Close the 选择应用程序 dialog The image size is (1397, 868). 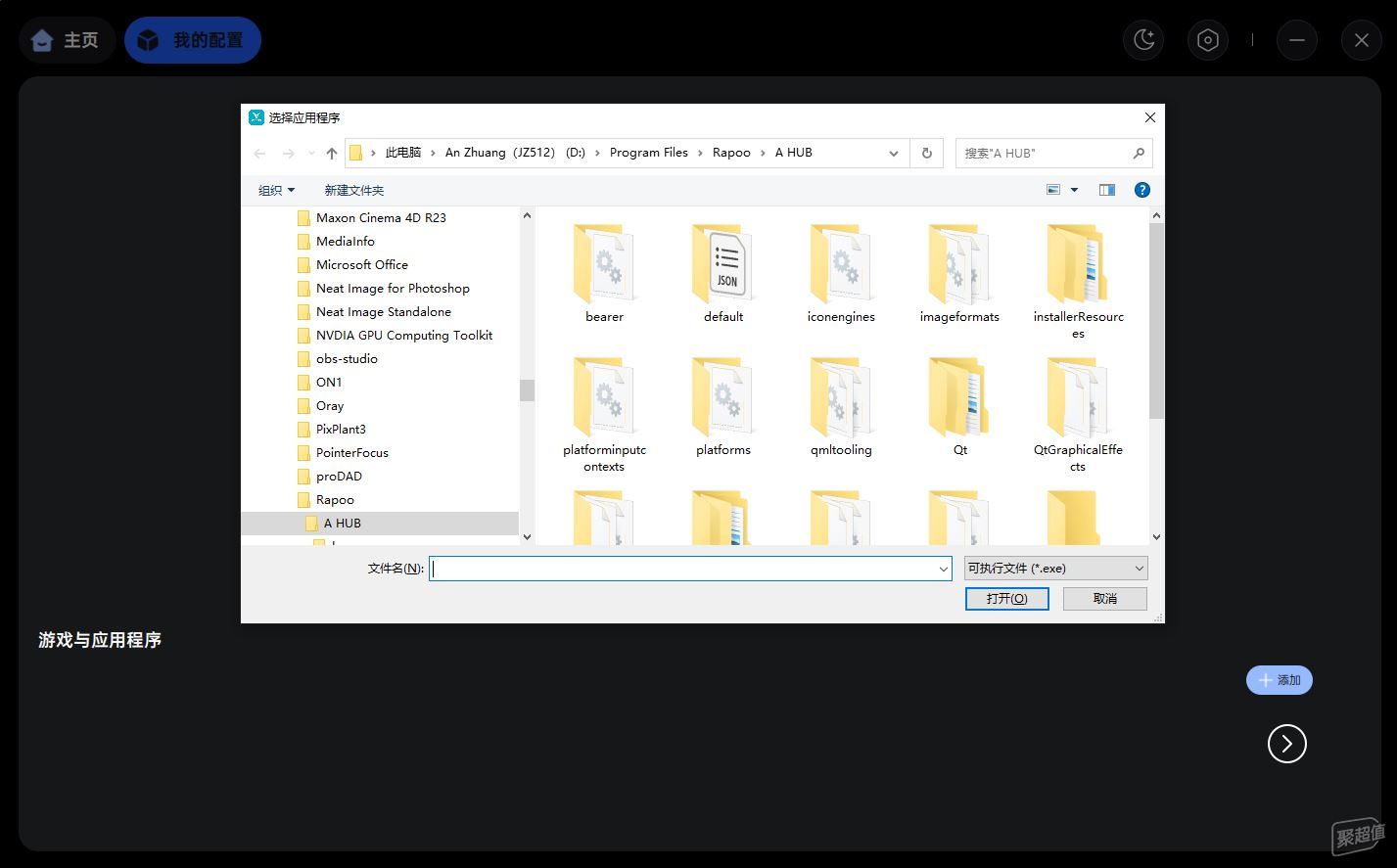coord(1150,117)
